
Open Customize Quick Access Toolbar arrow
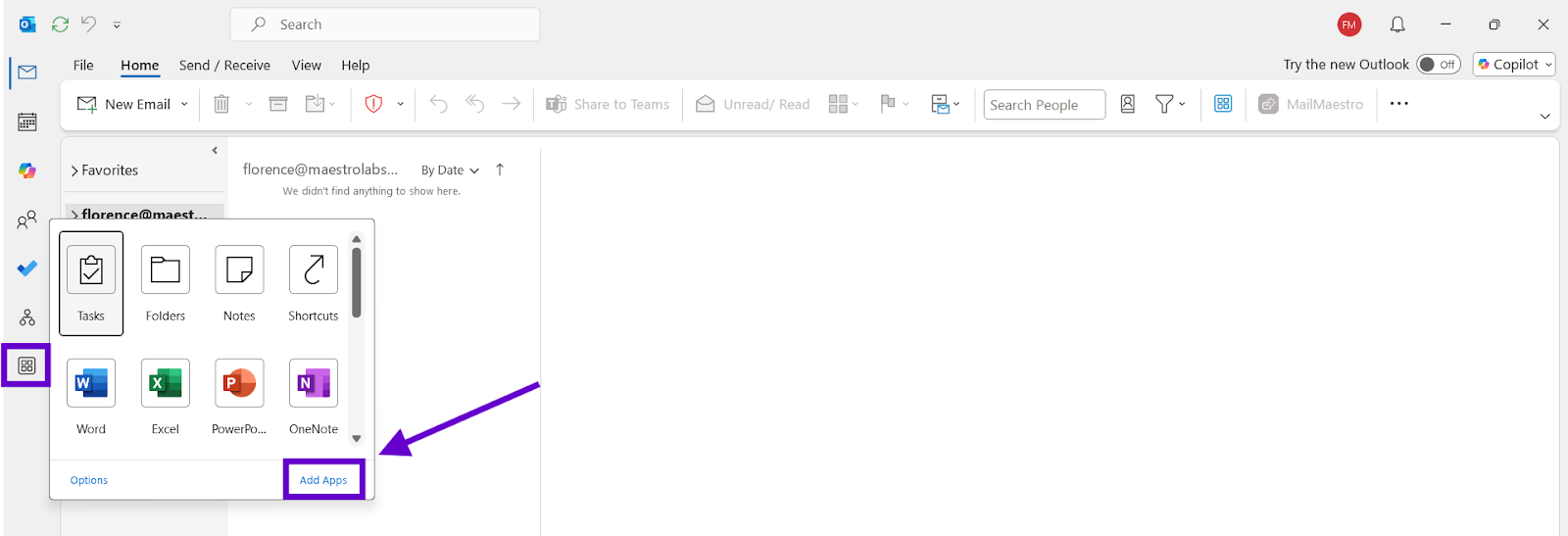[x=117, y=25]
